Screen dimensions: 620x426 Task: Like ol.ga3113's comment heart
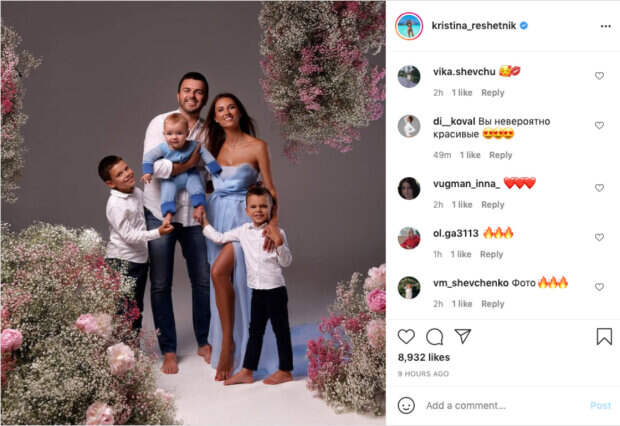pyautogui.click(x=599, y=237)
